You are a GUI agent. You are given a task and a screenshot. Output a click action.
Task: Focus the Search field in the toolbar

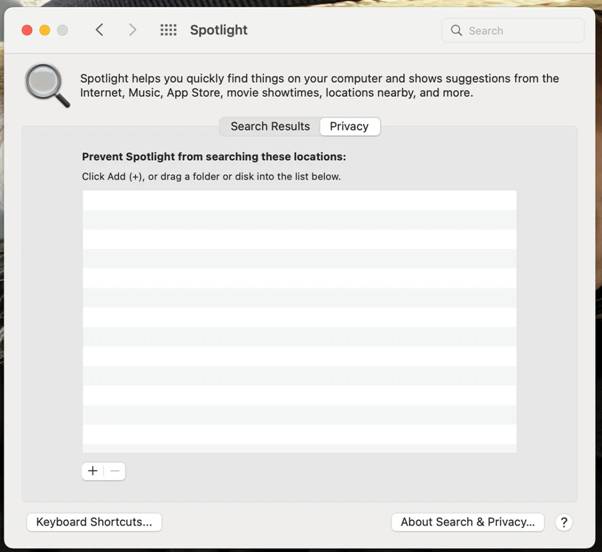[520, 31]
